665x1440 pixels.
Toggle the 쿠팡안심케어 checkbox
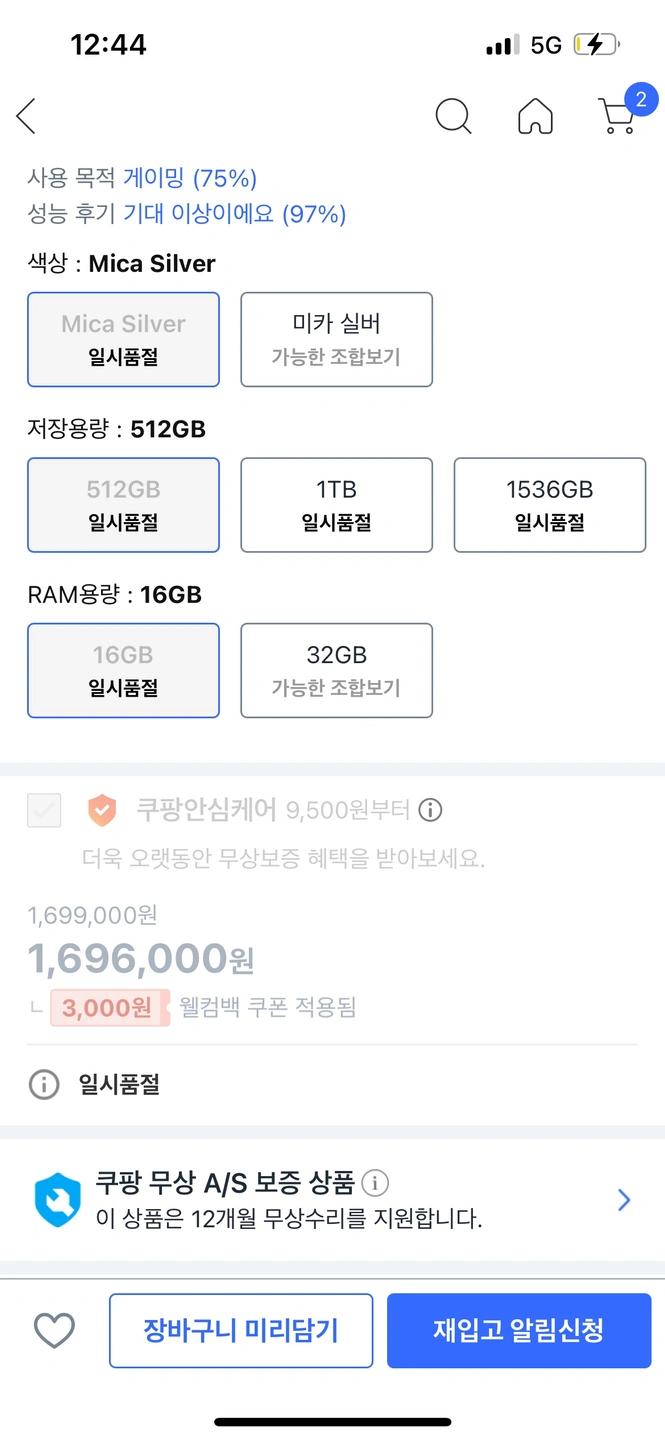pyautogui.click(x=44, y=810)
